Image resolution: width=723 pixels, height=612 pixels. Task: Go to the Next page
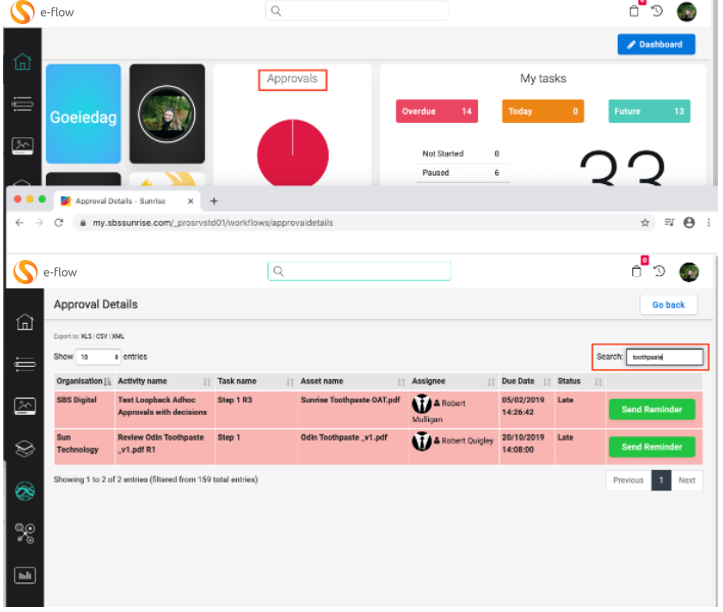[x=687, y=480]
